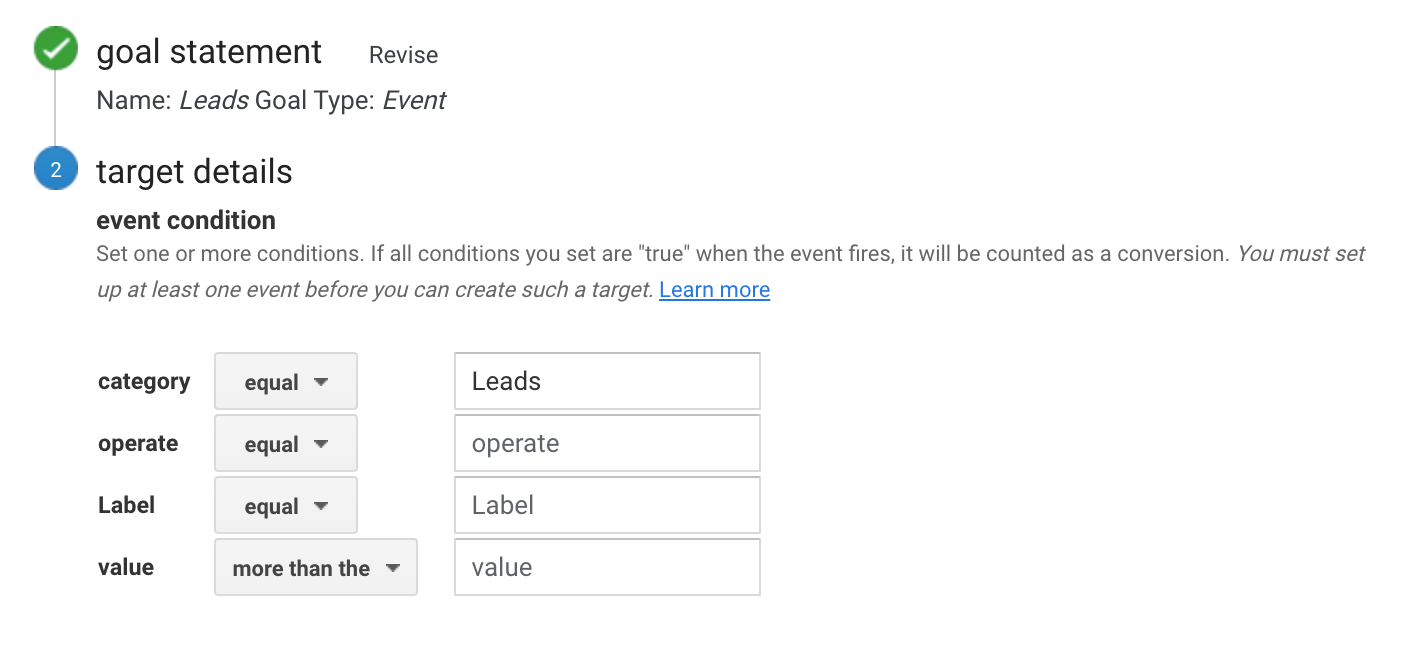Focus the category field containing Leads
This screenshot has height=650, width=1422.
pos(607,381)
